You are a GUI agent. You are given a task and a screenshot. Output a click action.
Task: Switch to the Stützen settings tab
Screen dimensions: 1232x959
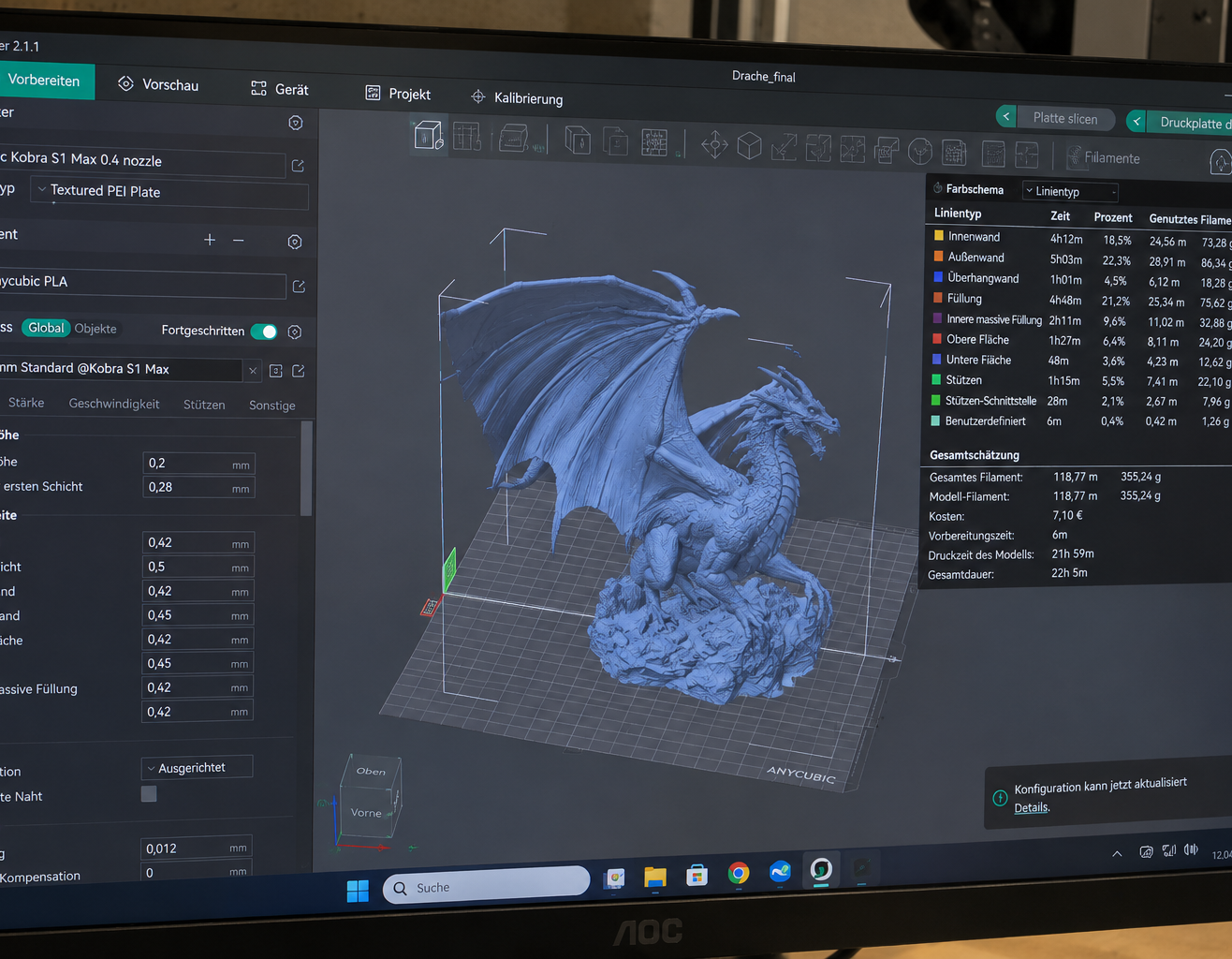[x=204, y=405]
